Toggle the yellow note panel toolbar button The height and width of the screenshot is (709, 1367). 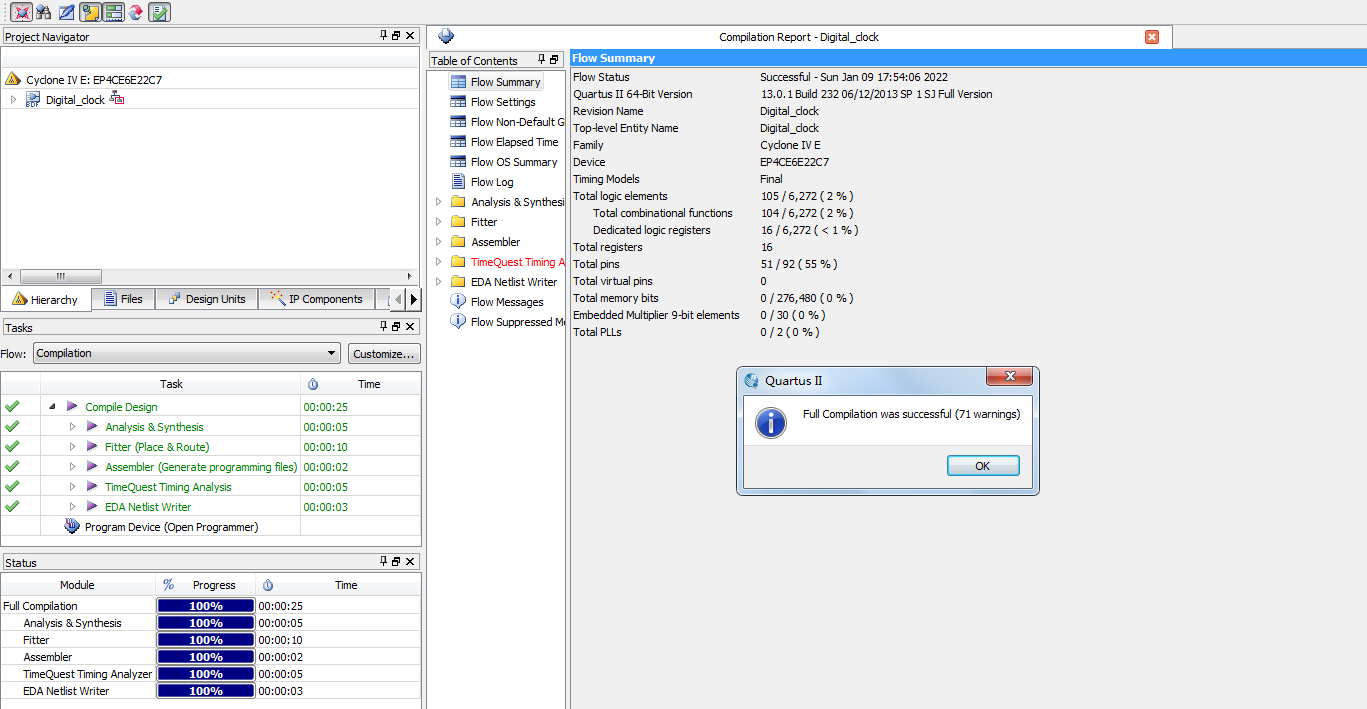tap(90, 12)
